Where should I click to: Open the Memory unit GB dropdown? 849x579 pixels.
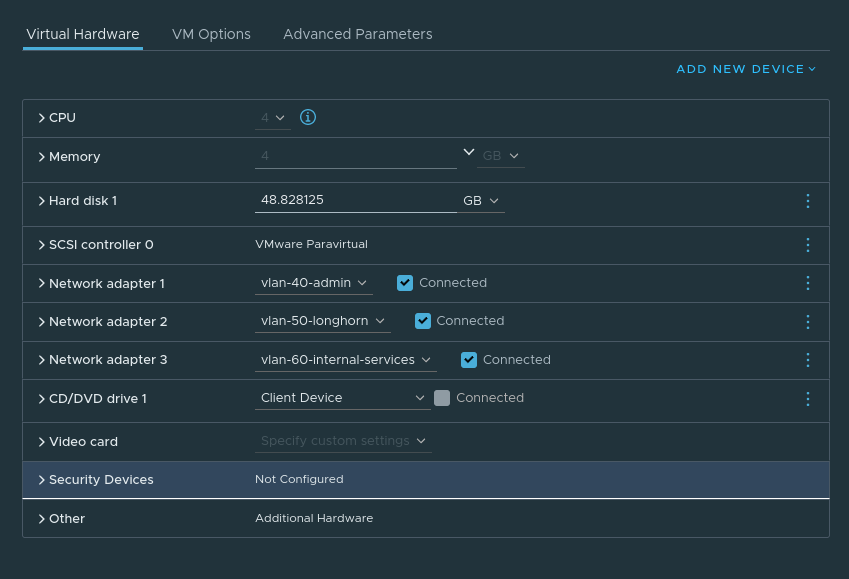pos(500,156)
